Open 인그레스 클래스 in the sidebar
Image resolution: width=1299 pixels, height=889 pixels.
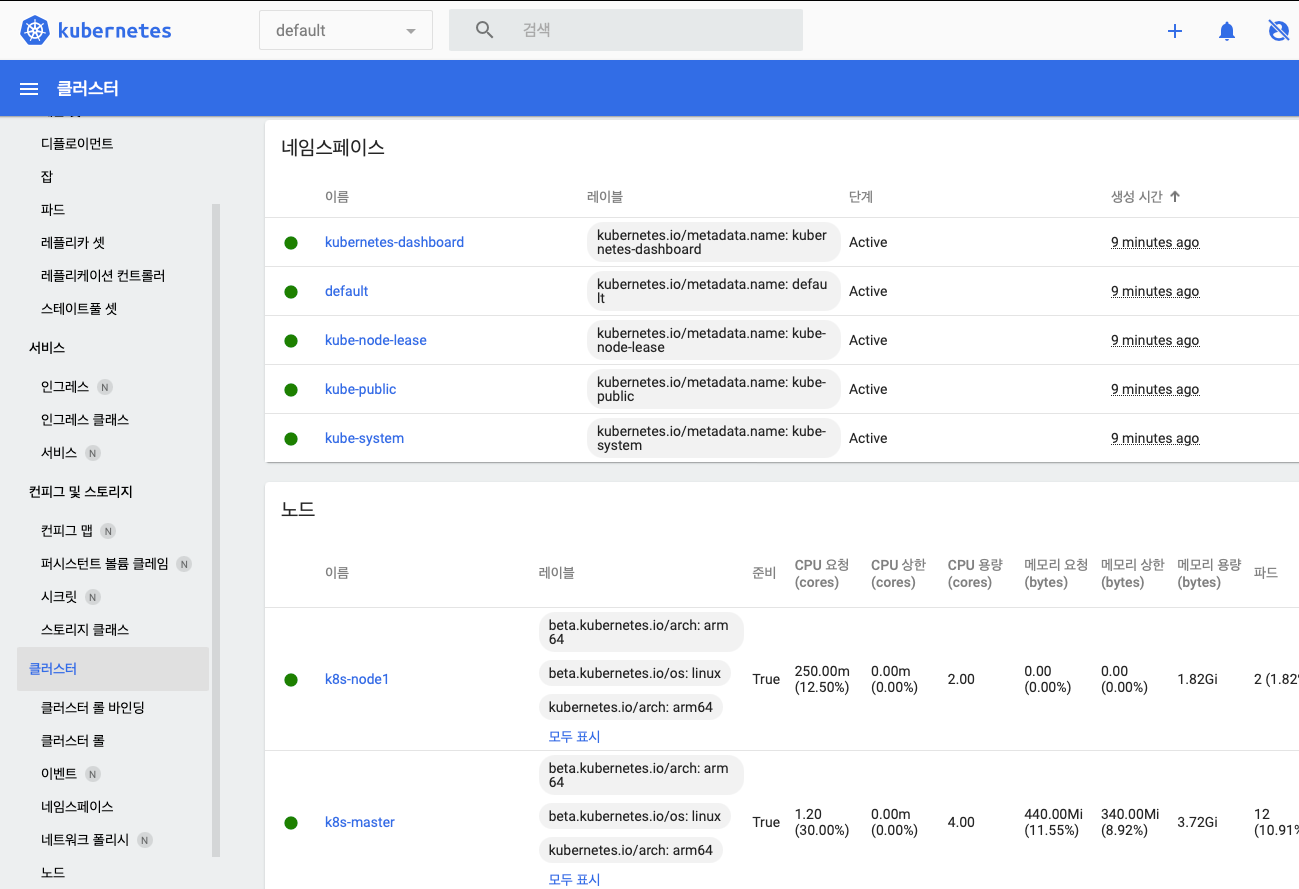pyautogui.click(x=85, y=420)
